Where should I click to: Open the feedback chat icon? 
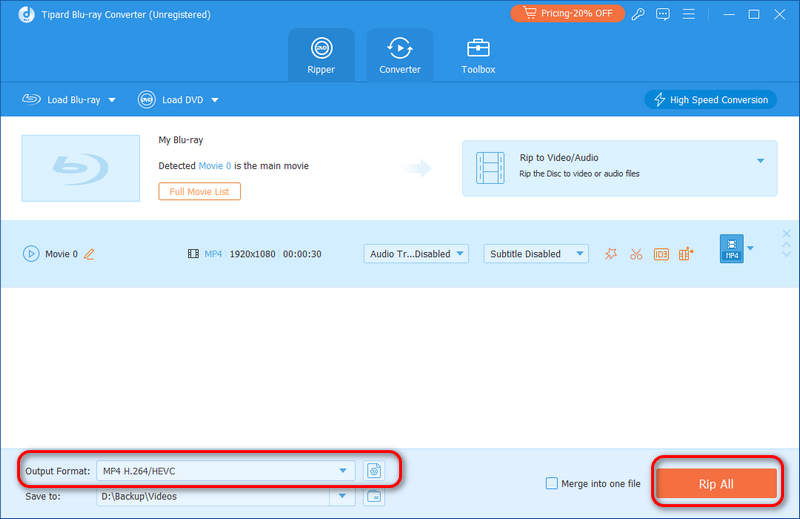(x=663, y=14)
